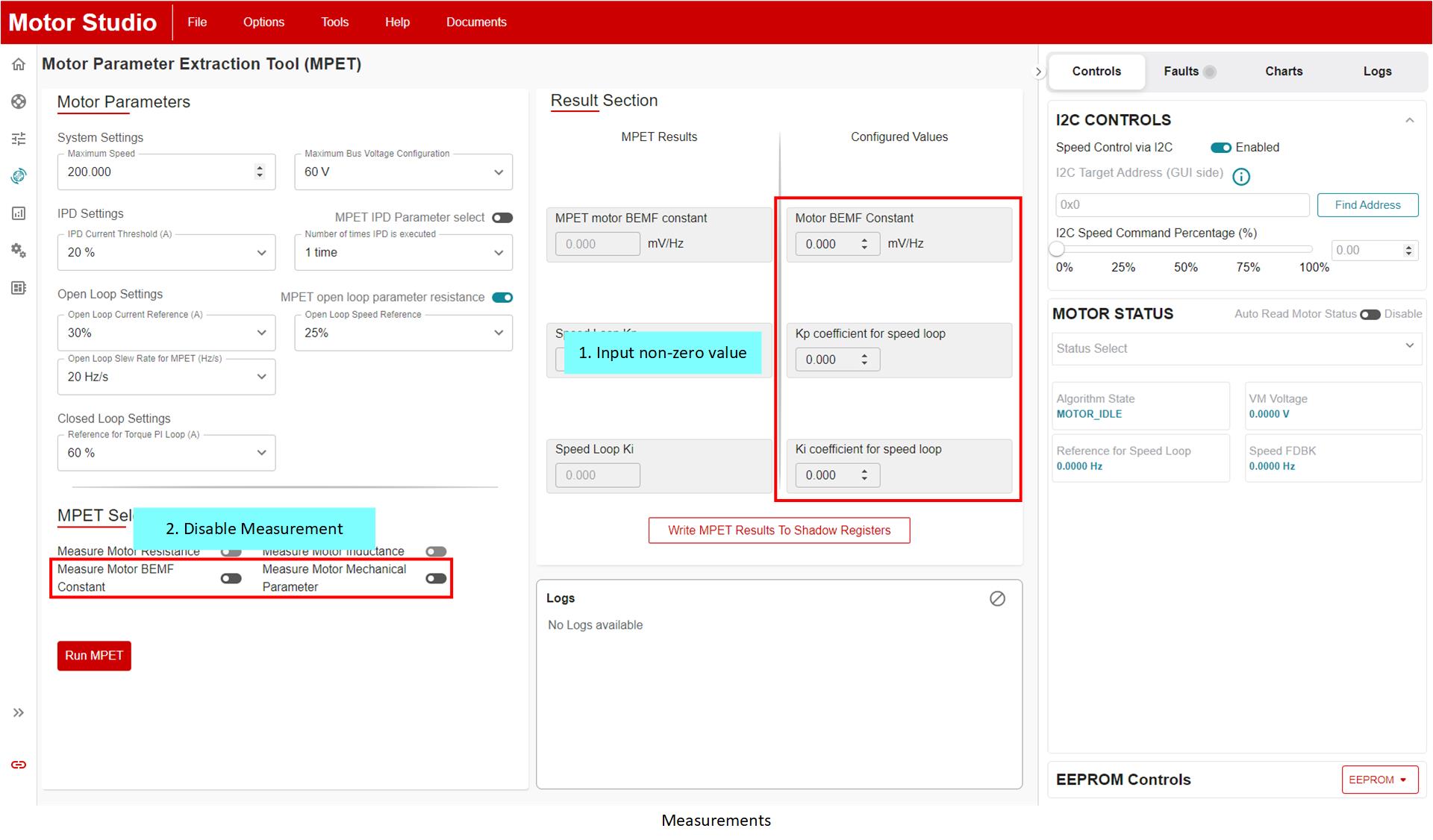
Task: Open Maximum Bus Voltage Configuration dropdown
Action: click(403, 172)
